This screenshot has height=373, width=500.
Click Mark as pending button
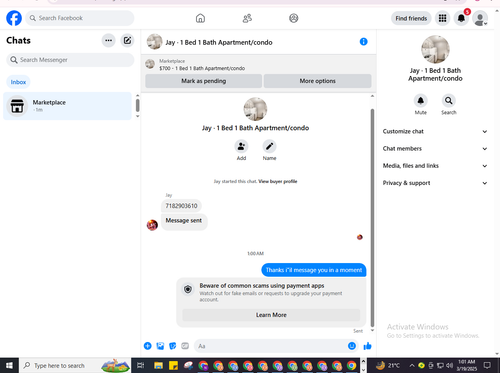(x=203, y=81)
